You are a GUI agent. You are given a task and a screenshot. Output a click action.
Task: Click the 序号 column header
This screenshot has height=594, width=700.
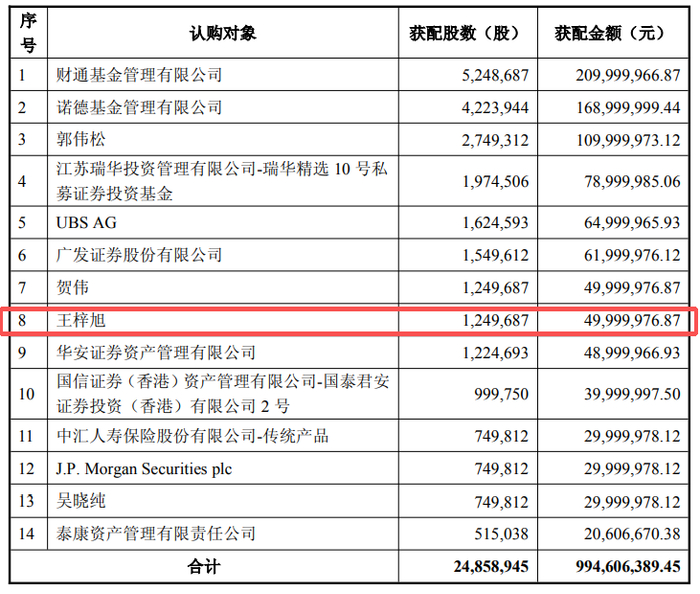[x=28, y=33]
